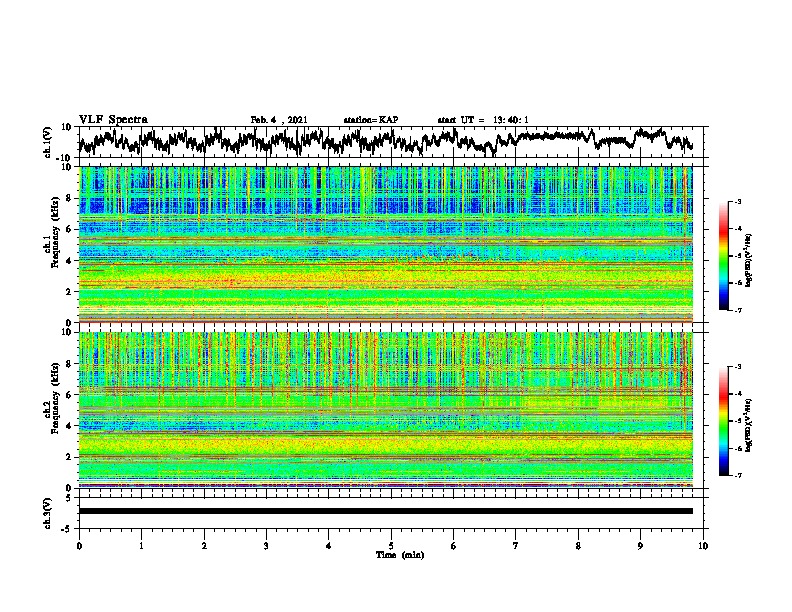Viewport: 792px width, 612px height.
Task: Click the "VLF Spectra" plot title
Action: [x=113, y=119]
